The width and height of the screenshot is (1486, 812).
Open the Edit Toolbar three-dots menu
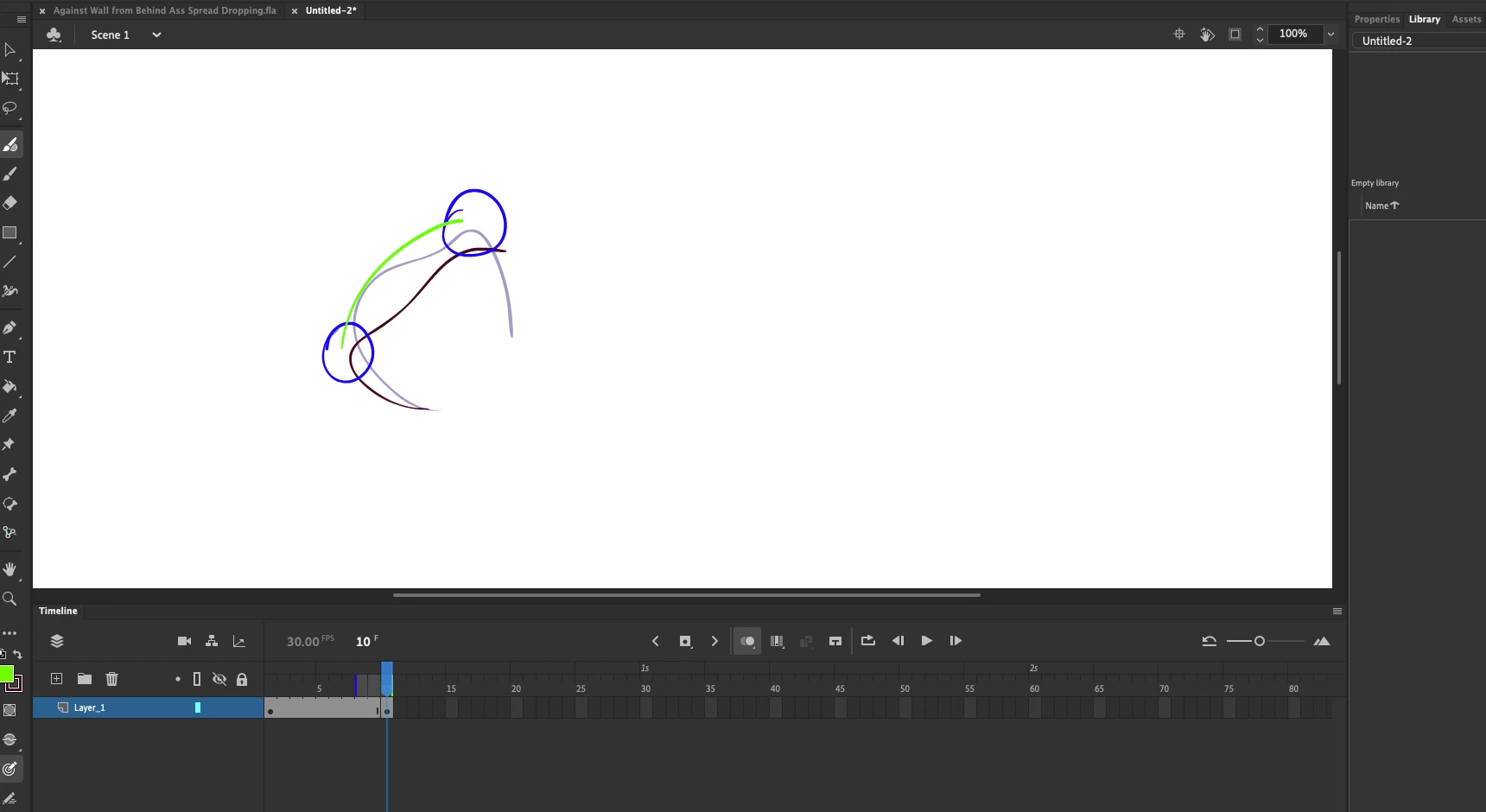click(10, 633)
